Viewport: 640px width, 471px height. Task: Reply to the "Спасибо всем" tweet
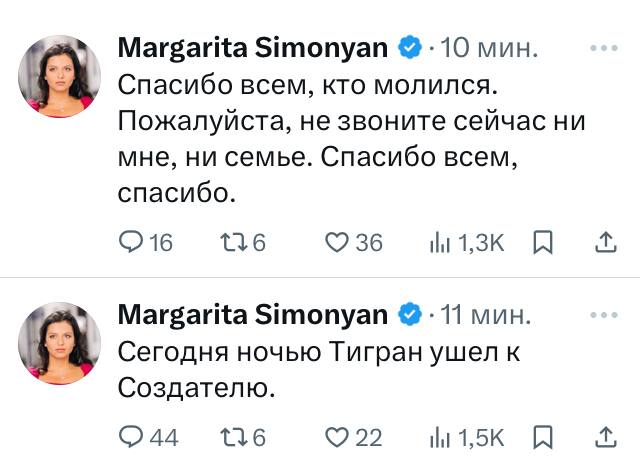[x=132, y=242]
